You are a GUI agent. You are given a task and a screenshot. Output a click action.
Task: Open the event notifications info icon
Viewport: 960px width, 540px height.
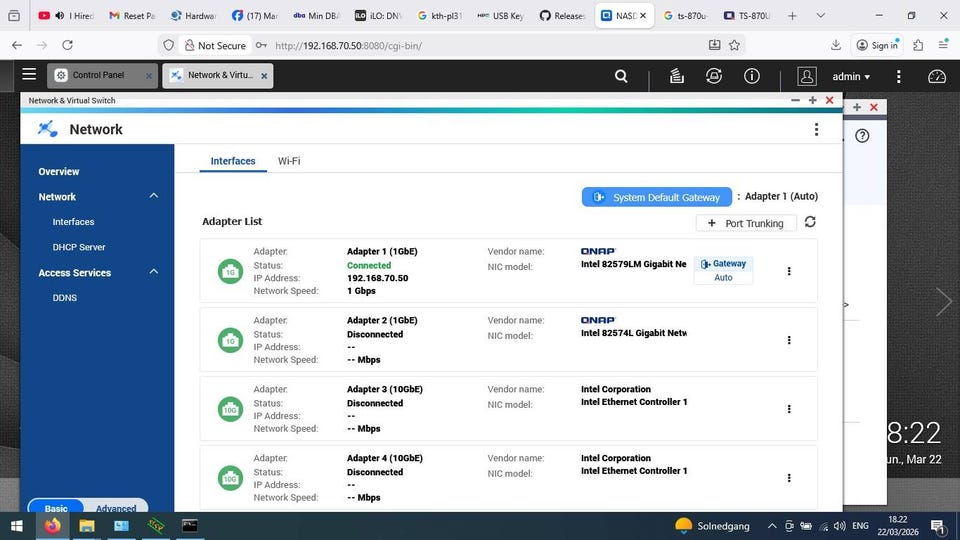(752, 76)
